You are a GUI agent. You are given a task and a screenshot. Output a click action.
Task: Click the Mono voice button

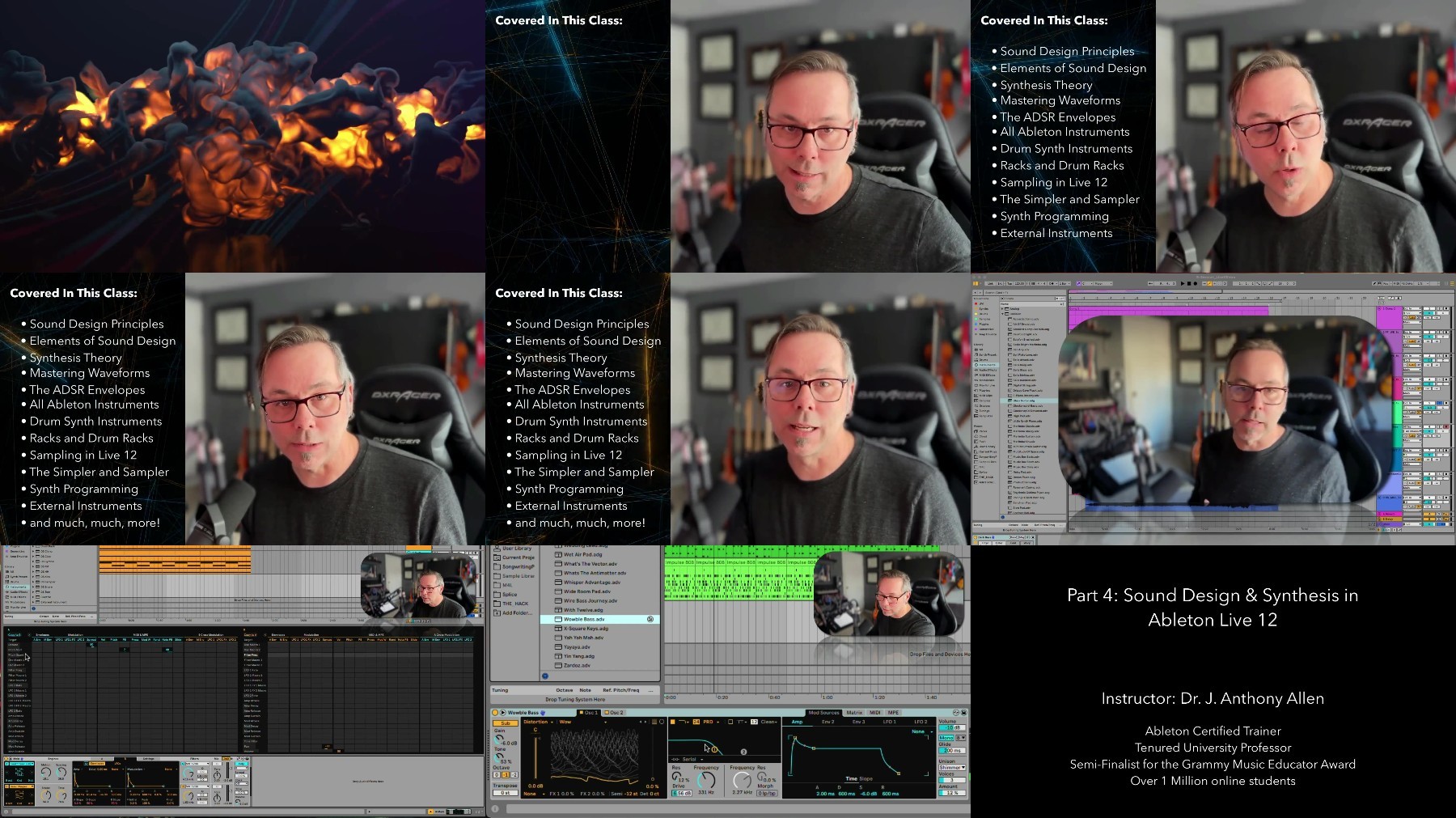coord(946,738)
